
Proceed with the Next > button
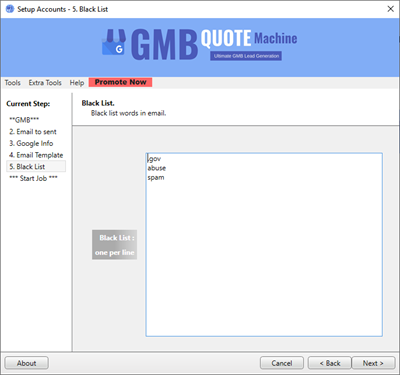pos(373,363)
